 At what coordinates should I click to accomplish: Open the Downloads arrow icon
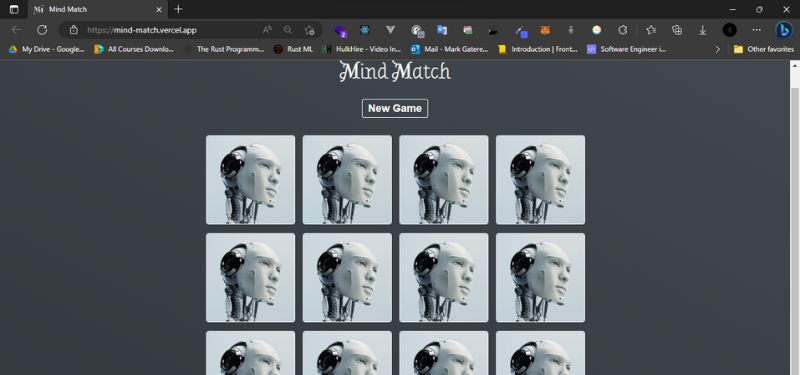(703, 30)
